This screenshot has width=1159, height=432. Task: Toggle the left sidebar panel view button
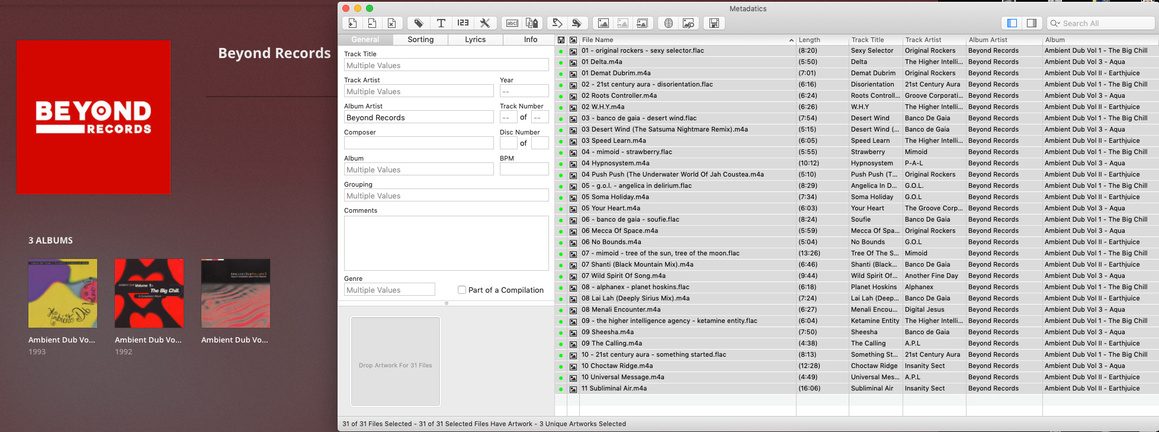point(1011,23)
